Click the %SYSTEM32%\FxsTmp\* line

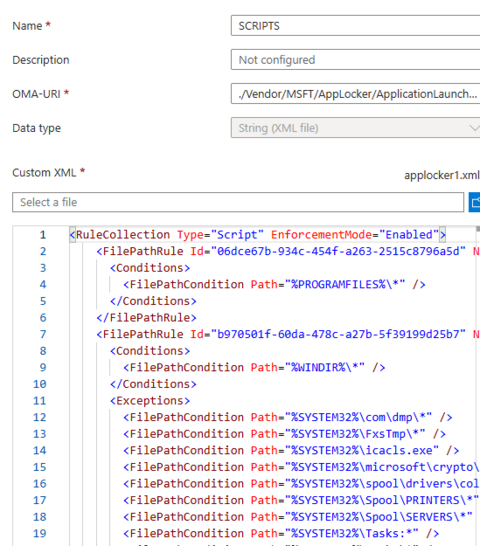pyautogui.click(x=285, y=434)
